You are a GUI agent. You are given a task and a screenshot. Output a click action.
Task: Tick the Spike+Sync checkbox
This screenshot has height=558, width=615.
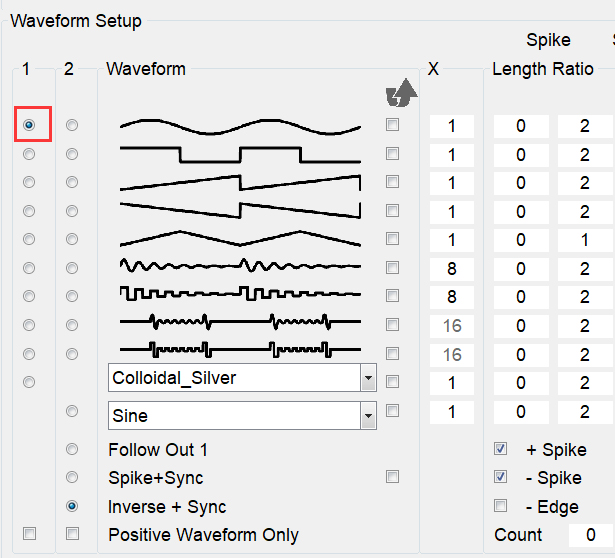coord(392,477)
